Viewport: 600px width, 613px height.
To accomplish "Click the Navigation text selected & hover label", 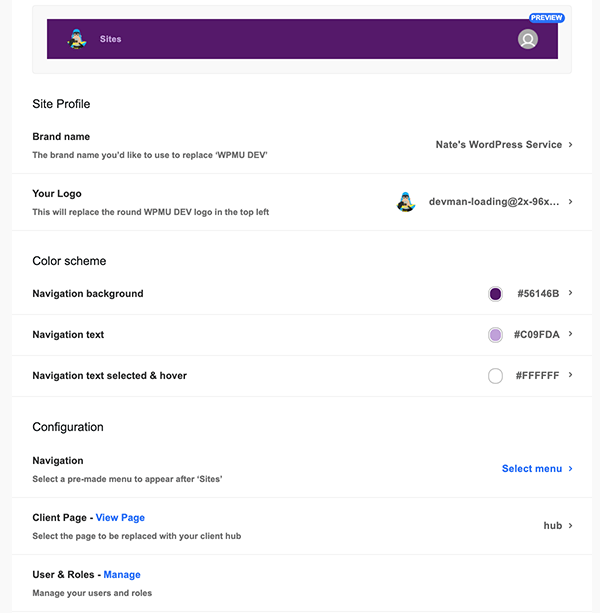I will coord(110,376).
